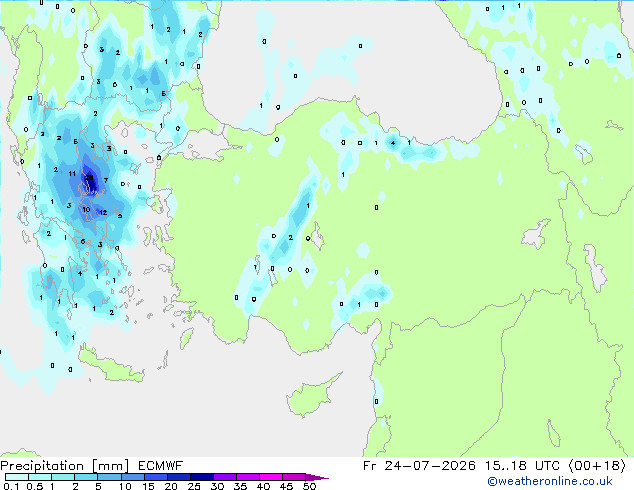
Task: Click the date text 'Fr 24-07-2026'
Action: pyautogui.click(x=419, y=466)
